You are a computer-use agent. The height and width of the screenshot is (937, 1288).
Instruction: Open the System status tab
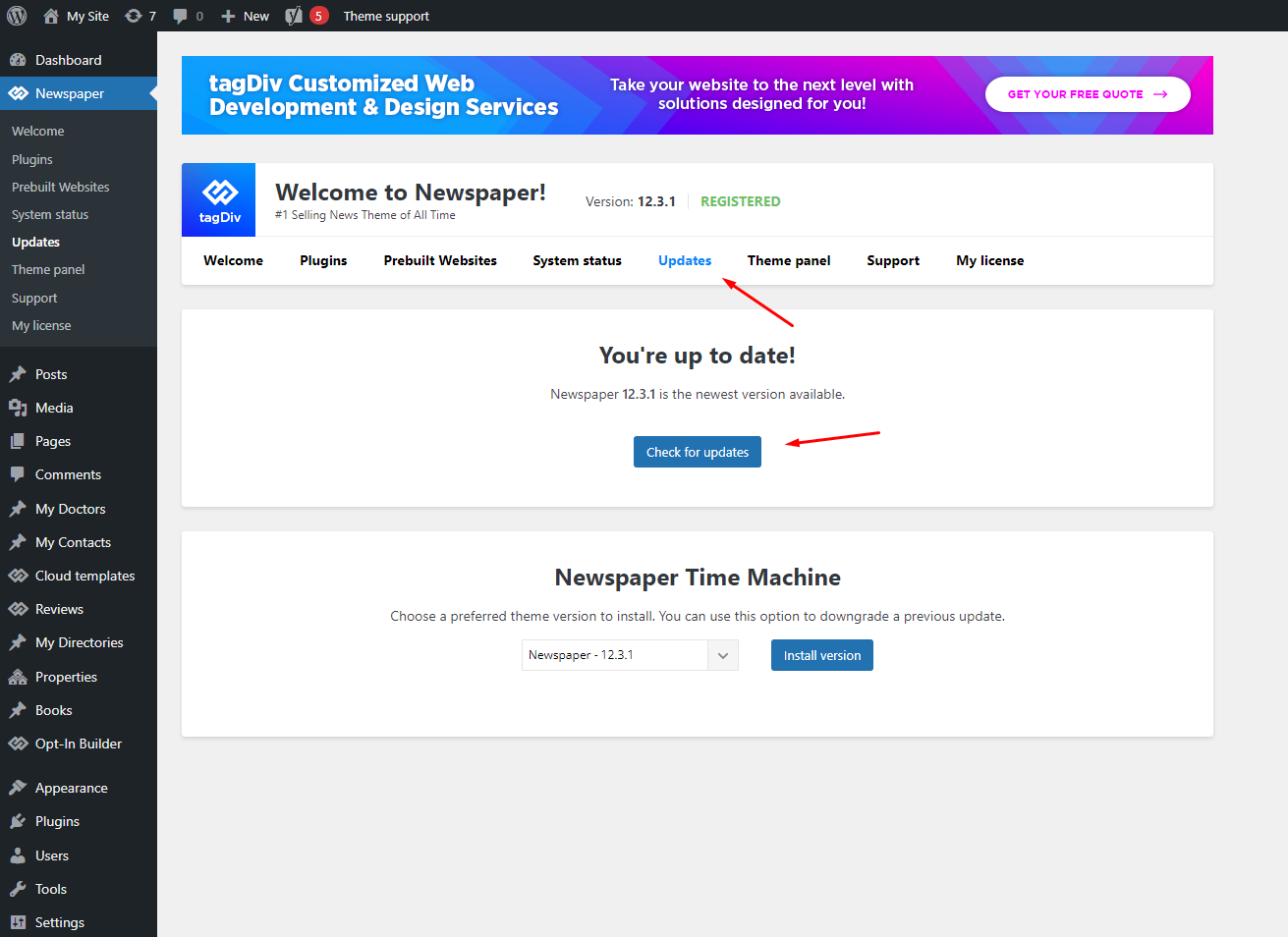(578, 260)
